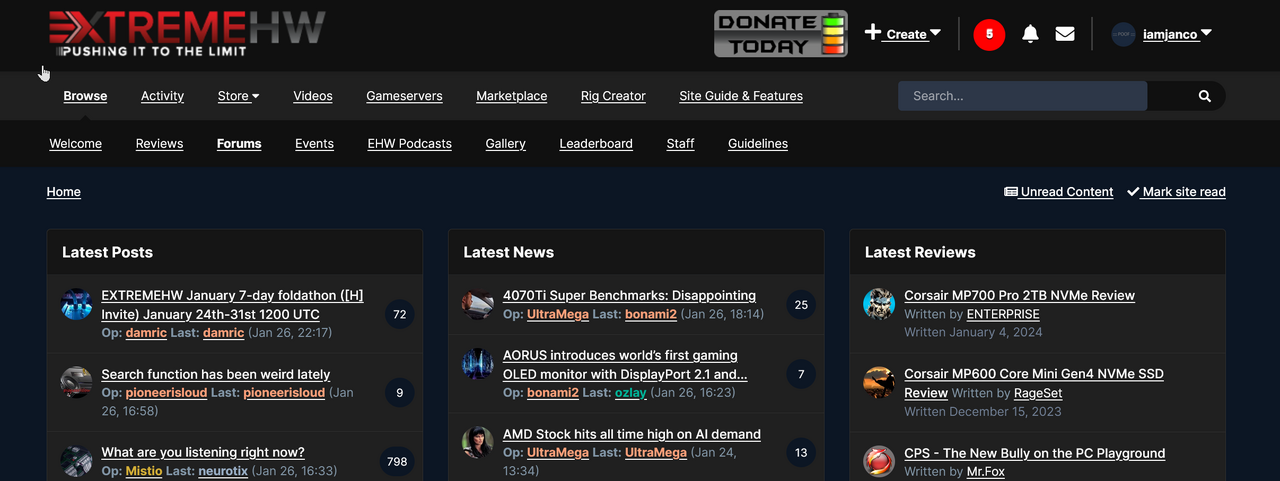
Task: Click the search magnifier icon
Action: point(1205,96)
